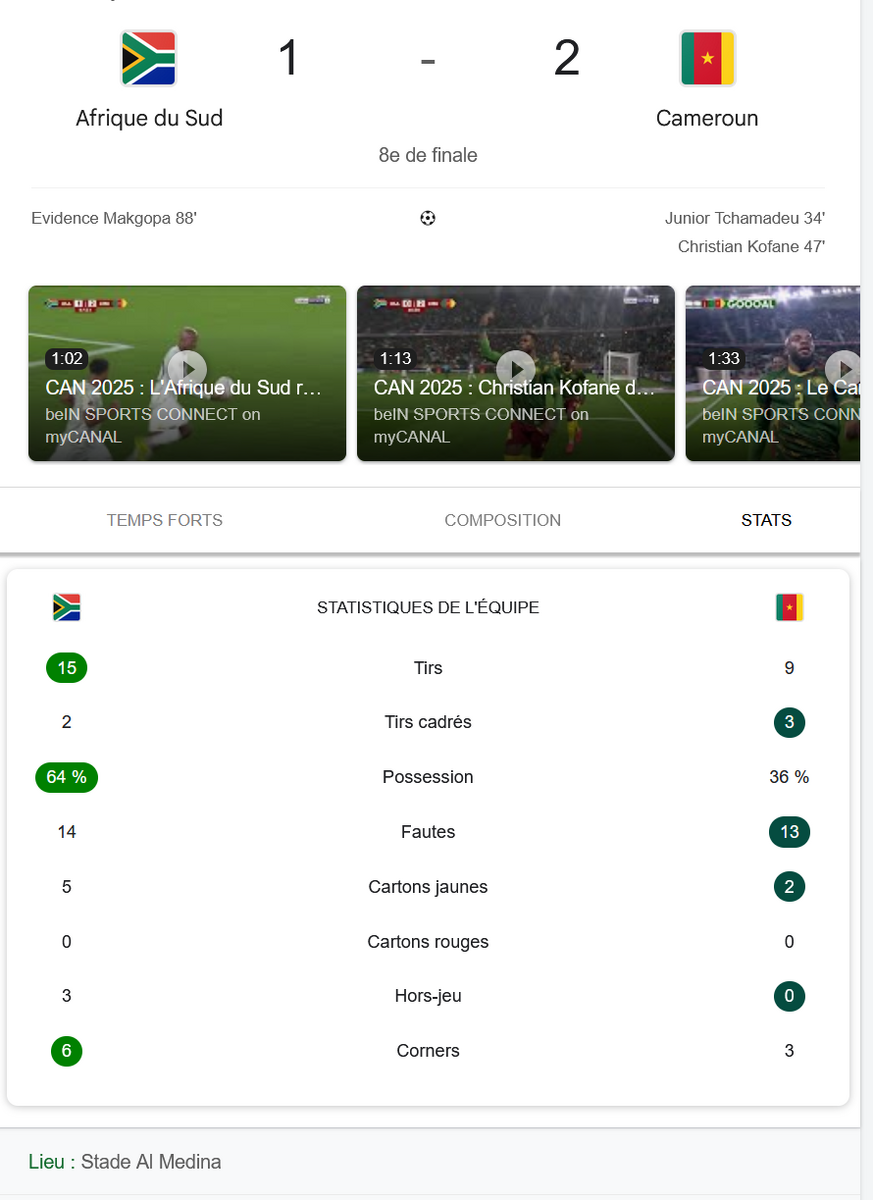Switch to the Temps forts tab

coord(165,520)
